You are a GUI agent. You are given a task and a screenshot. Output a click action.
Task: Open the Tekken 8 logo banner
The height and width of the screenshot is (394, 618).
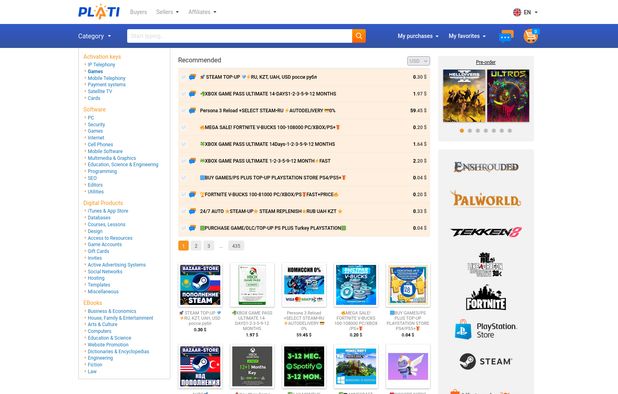tap(486, 232)
